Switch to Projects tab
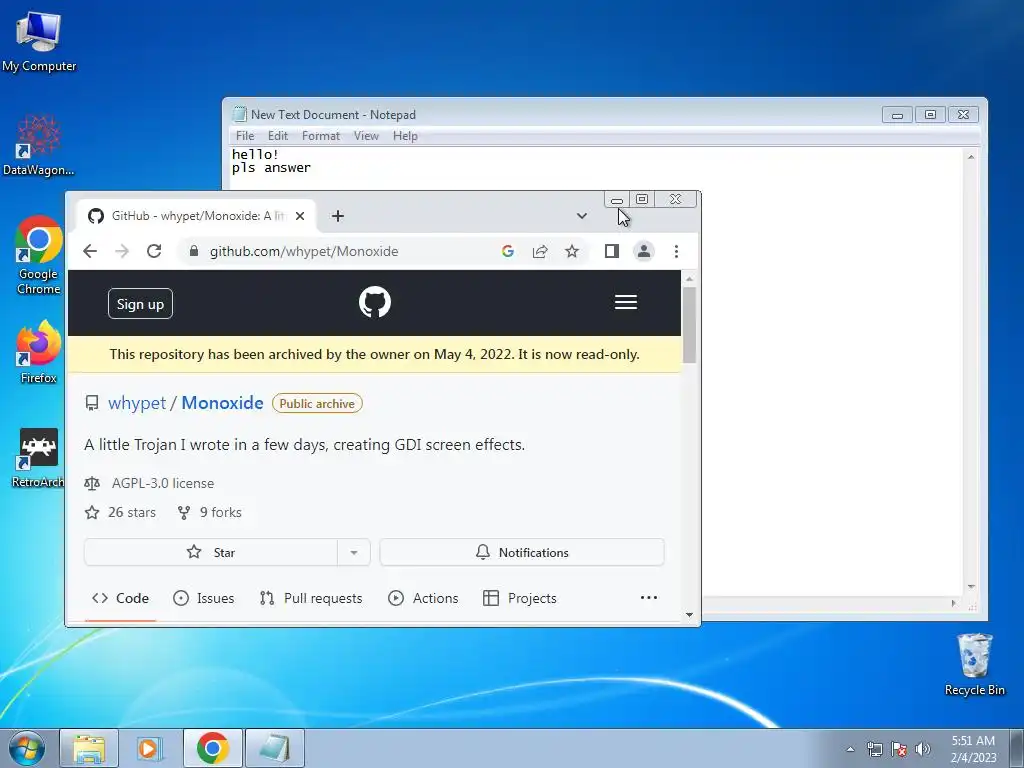 [x=519, y=598]
